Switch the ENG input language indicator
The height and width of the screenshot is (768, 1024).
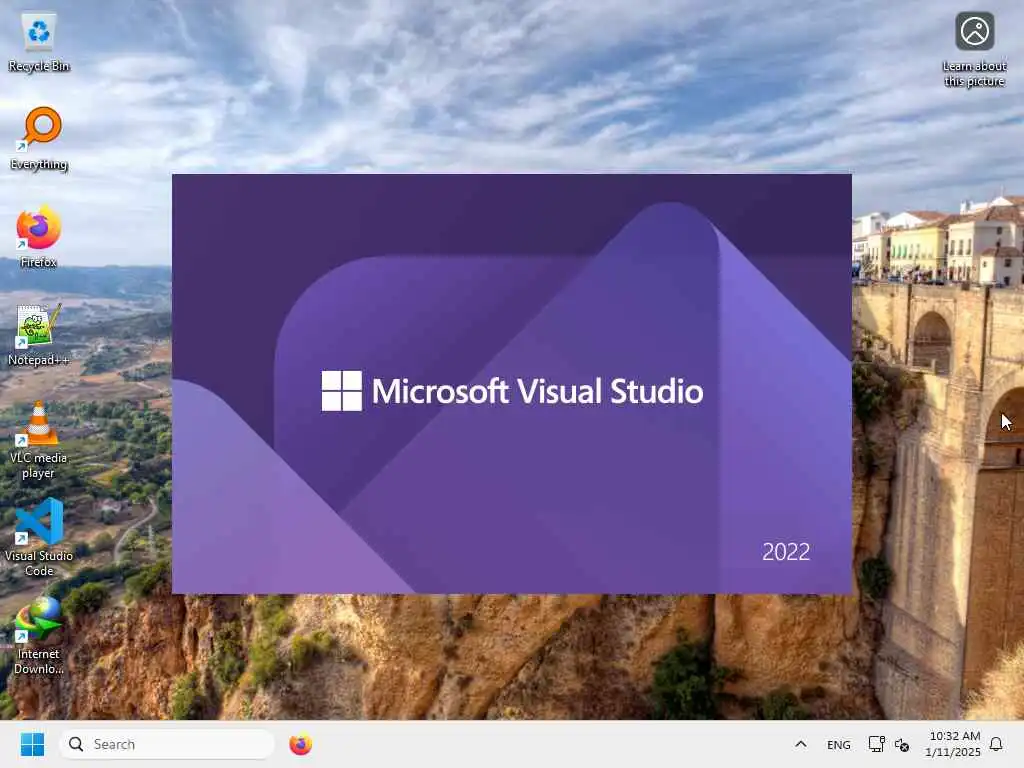(x=839, y=744)
